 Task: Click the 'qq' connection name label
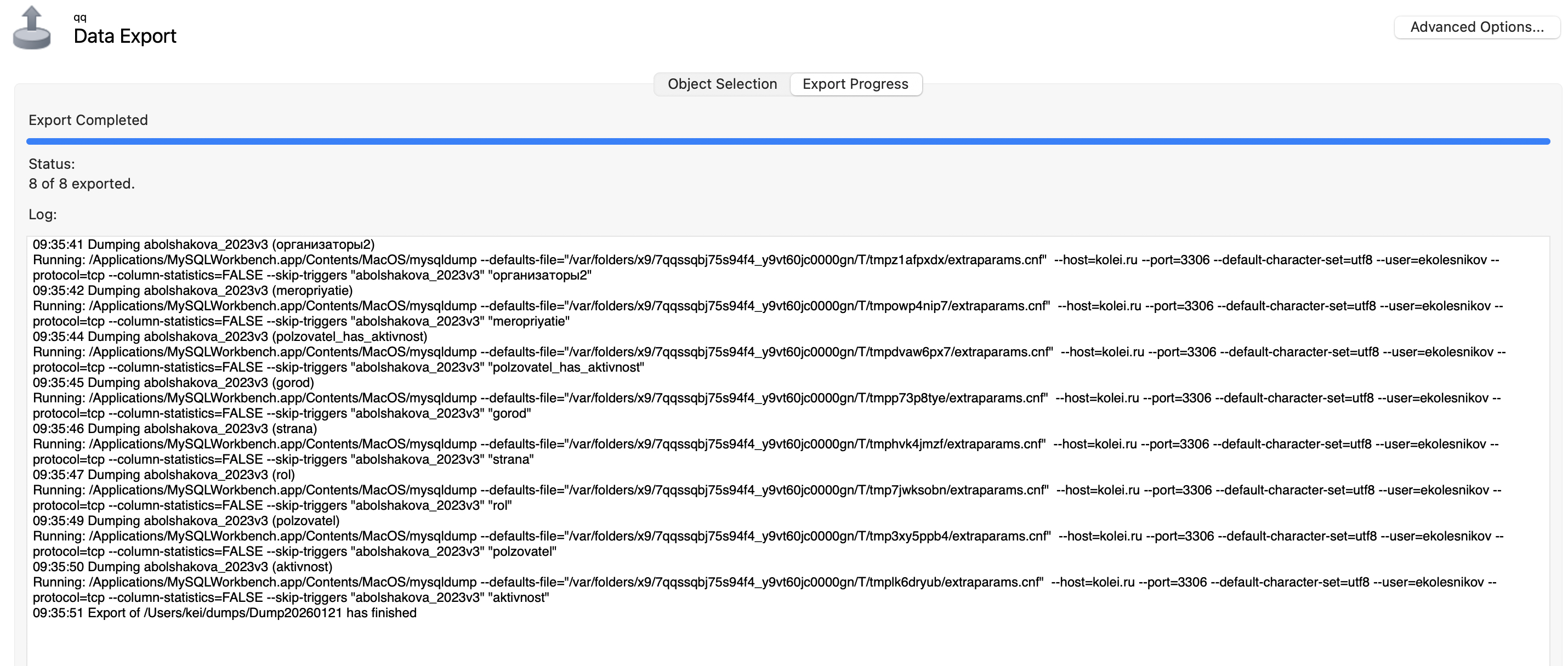(79, 17)
